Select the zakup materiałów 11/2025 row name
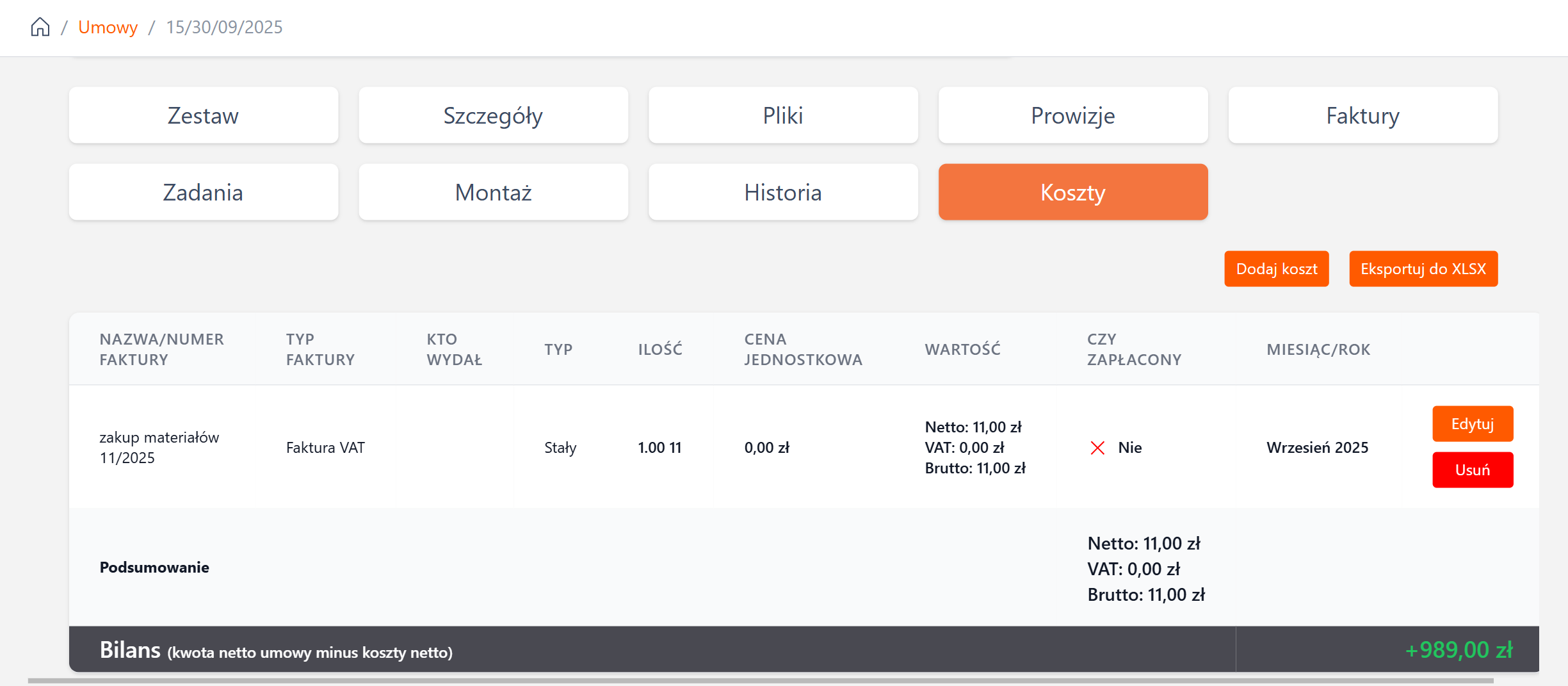Image resolution: width=1568 pixels, height=686 pixels. [159, 447]
